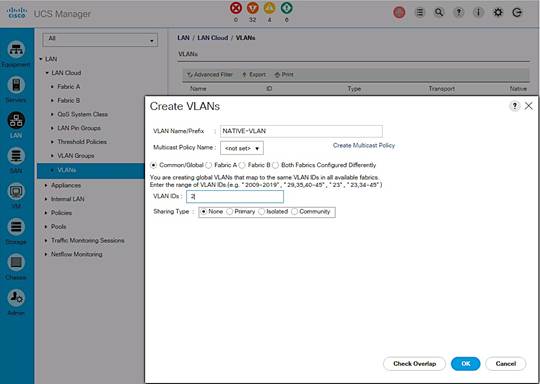Expand the Fabric A tree node
This screenshot has height=384, width=540.
52,87
